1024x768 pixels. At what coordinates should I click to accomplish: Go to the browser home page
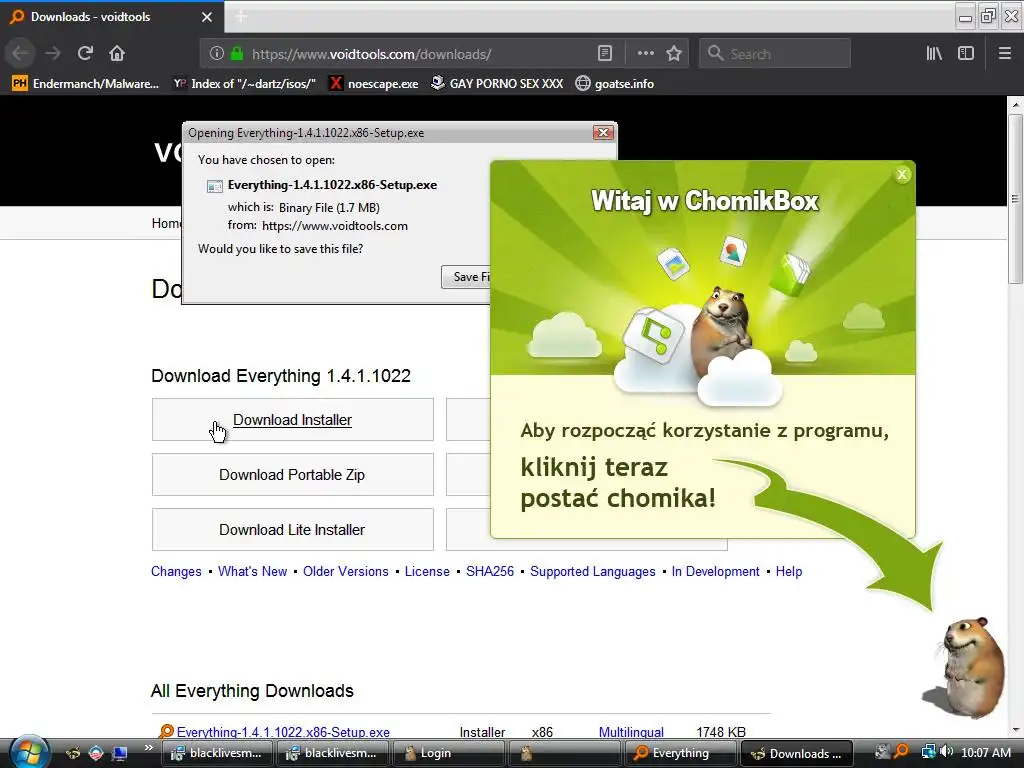point(117,54)
